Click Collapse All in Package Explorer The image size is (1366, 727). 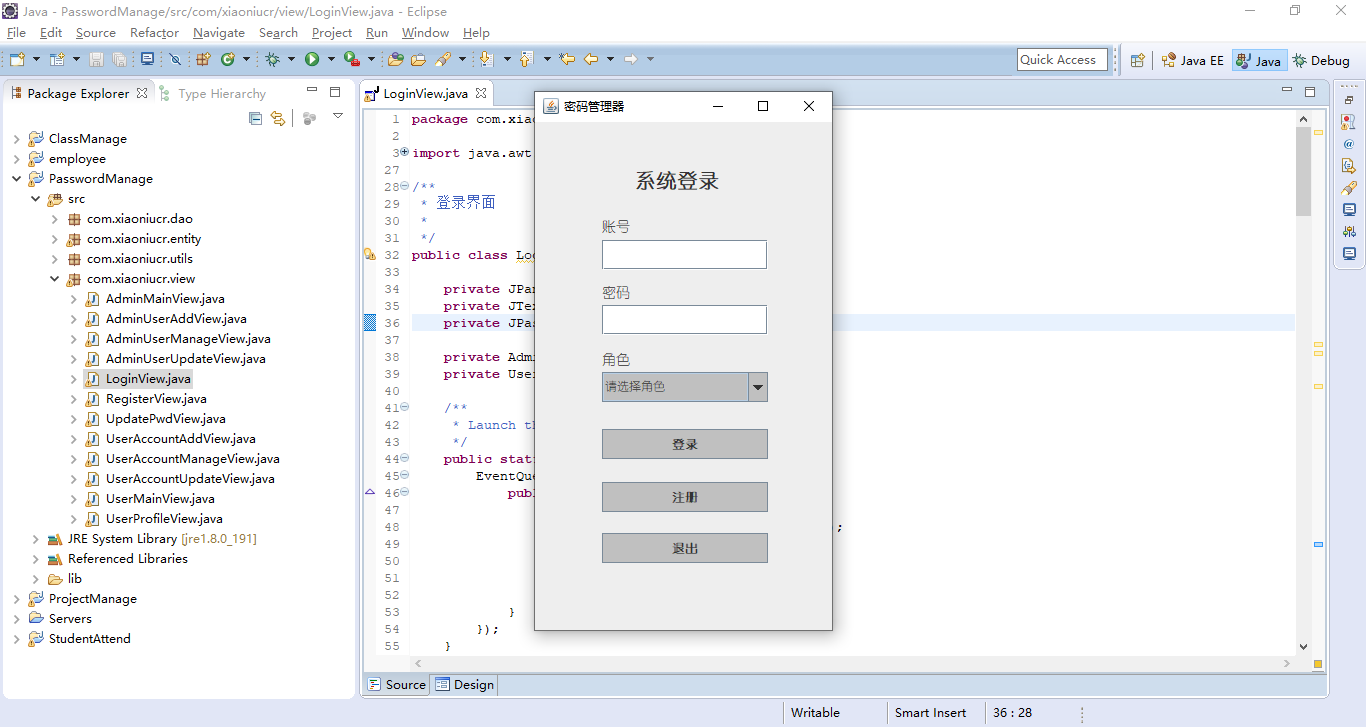255,118
